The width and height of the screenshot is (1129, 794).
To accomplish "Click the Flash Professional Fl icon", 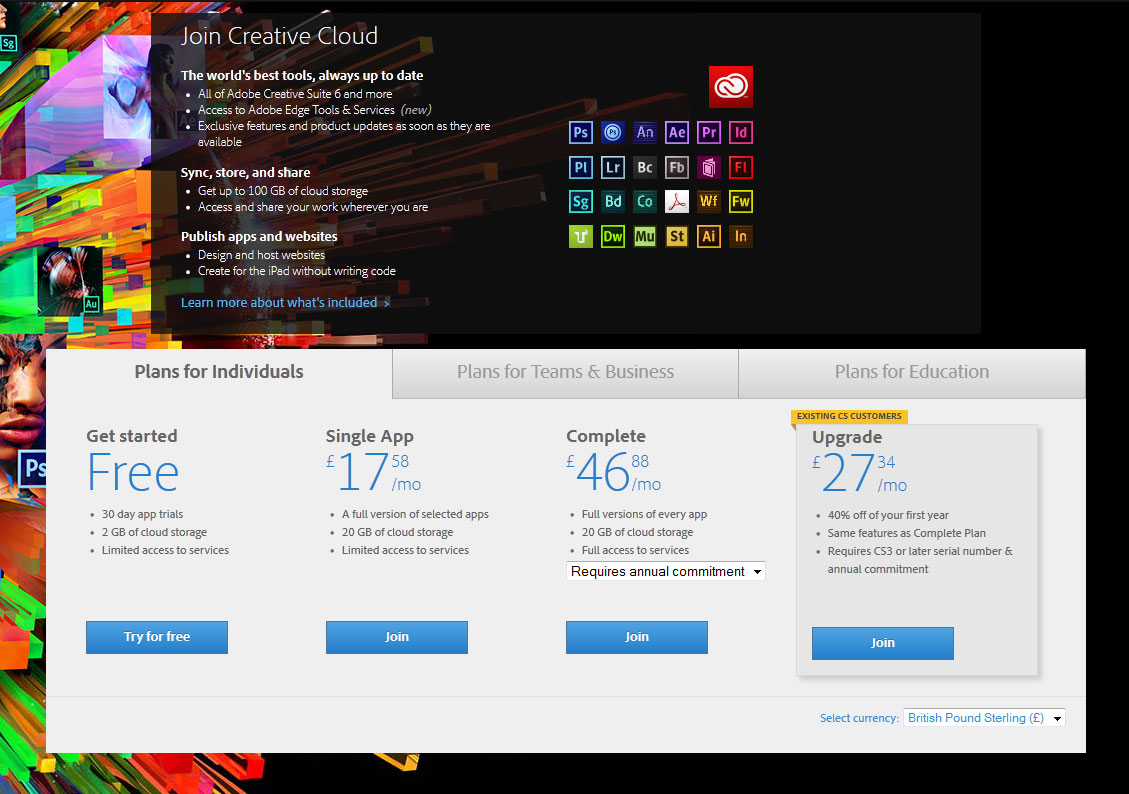I will 741,168.
